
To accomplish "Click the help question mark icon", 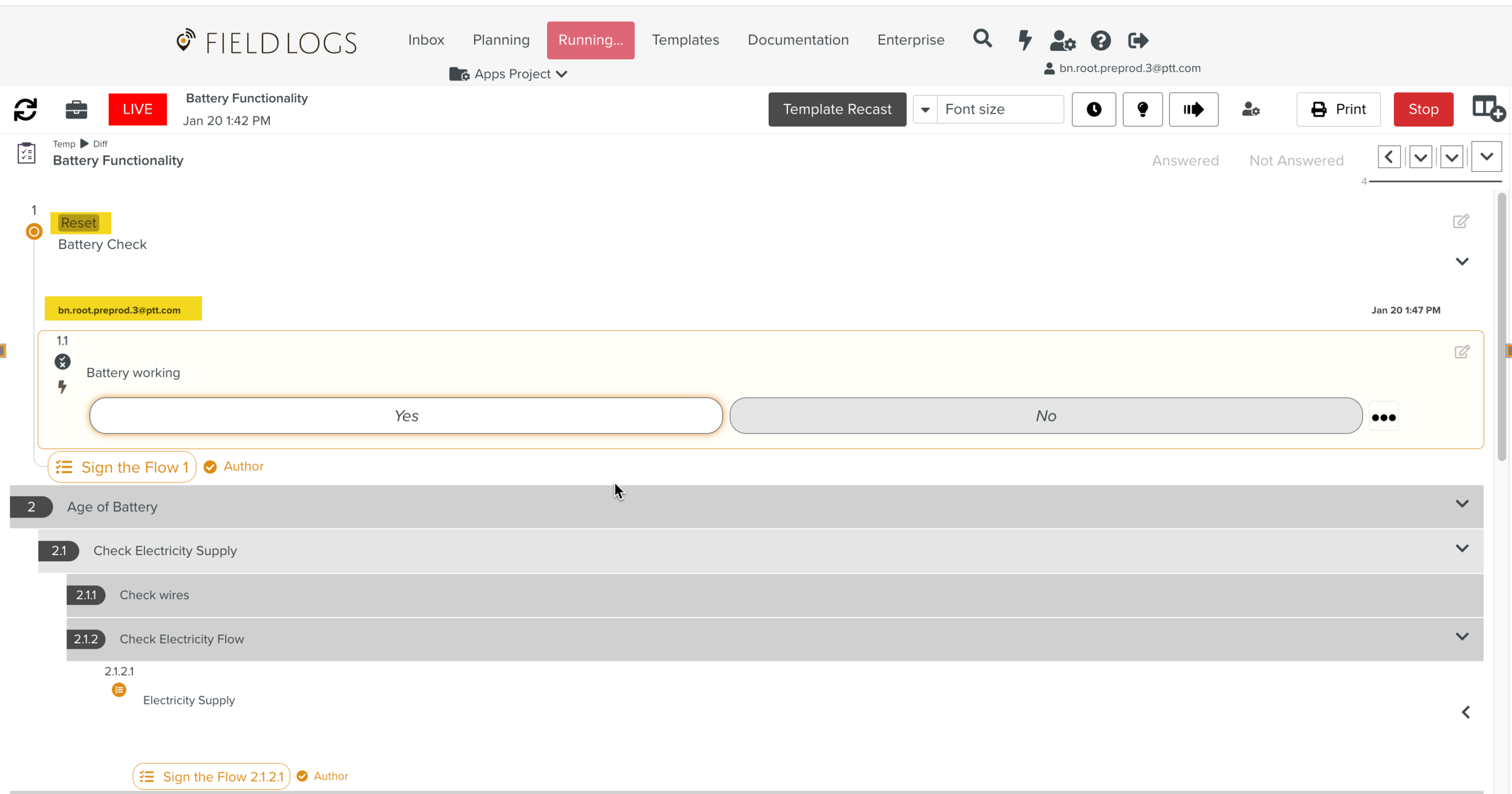I will [x=1100, y=41].
